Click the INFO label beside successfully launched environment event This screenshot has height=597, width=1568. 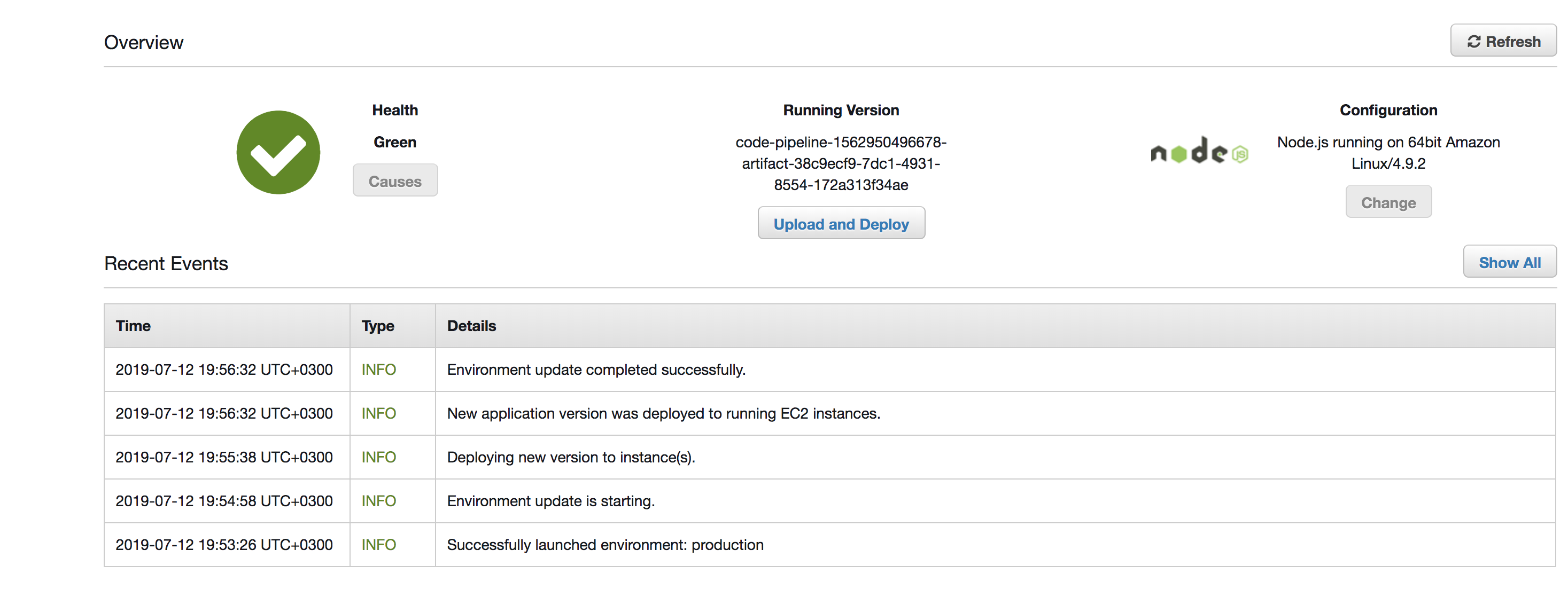378,545
